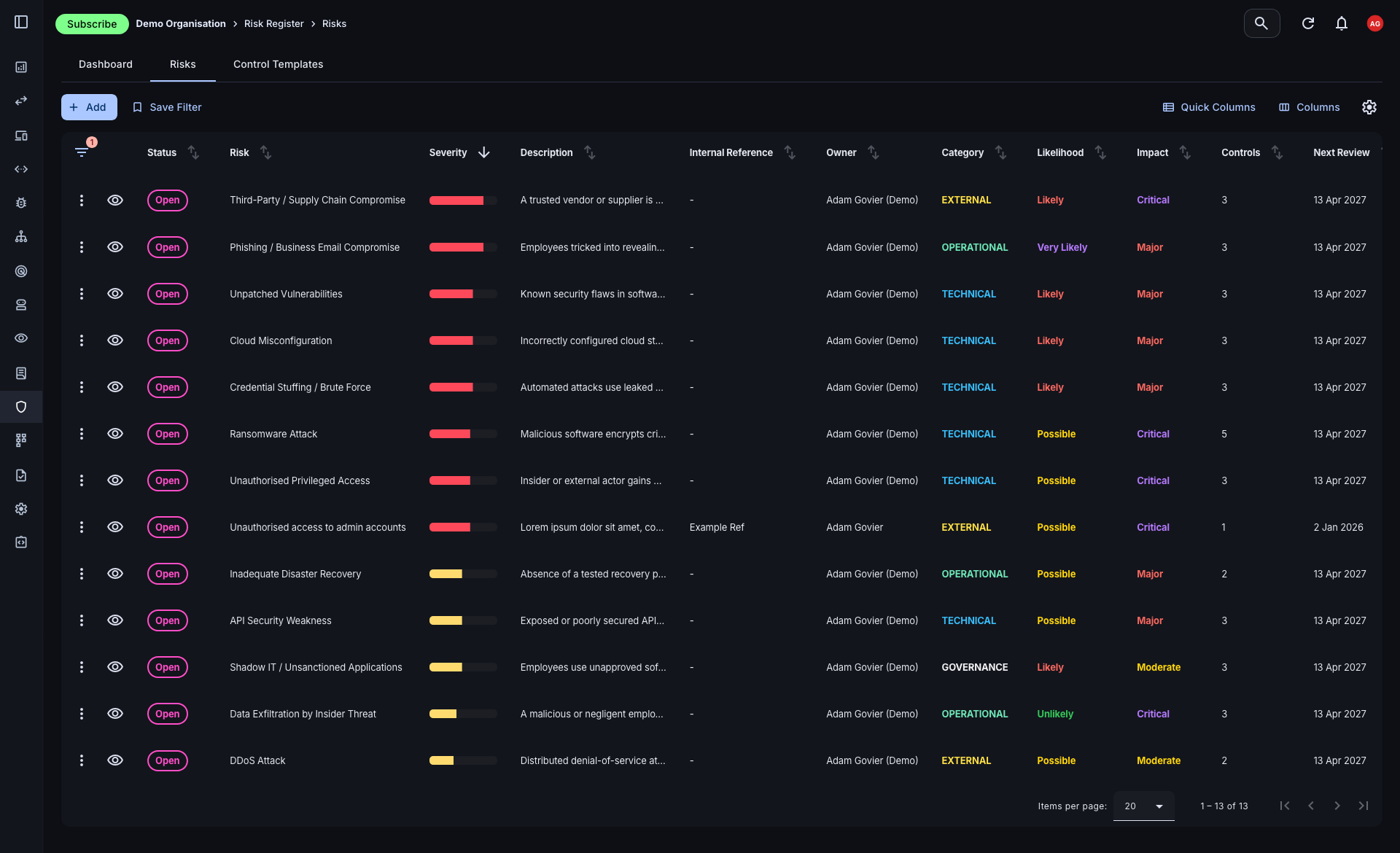Click the refresh icon in header
Screen dimensions: 1400x853
coord(1308,23)
